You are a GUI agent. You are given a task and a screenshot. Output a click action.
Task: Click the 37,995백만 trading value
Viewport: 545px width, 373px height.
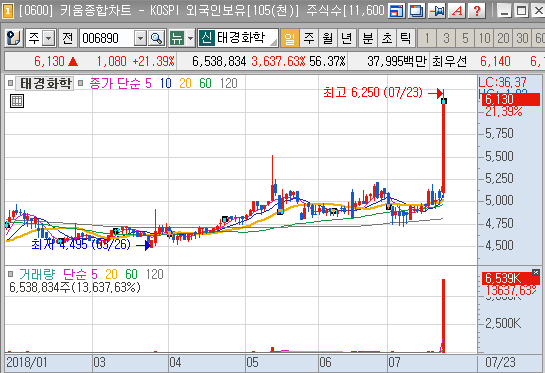(397, 62)
